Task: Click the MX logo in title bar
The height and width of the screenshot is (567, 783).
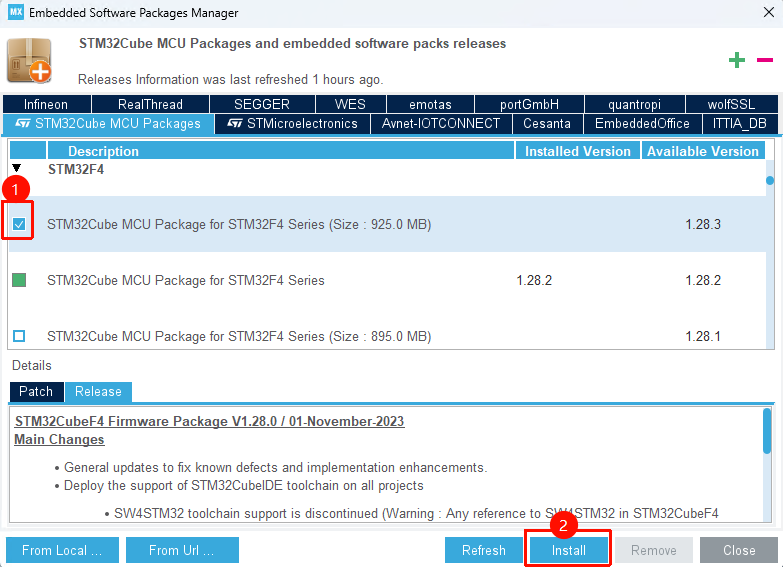Action: point(15,13)
